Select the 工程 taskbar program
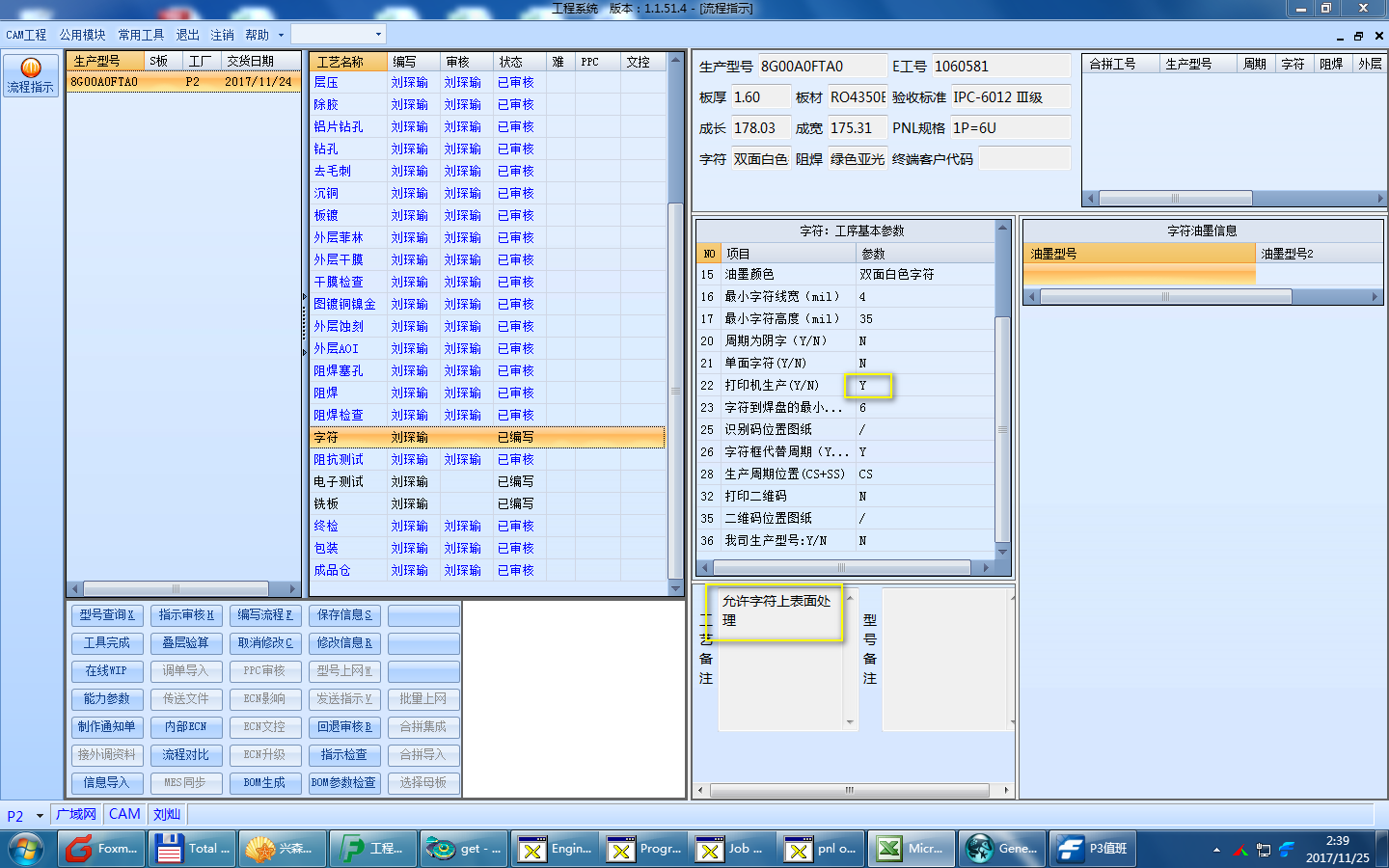This screenshot has width=1389, height=868. pyautogui.click(x=372, y=849)
